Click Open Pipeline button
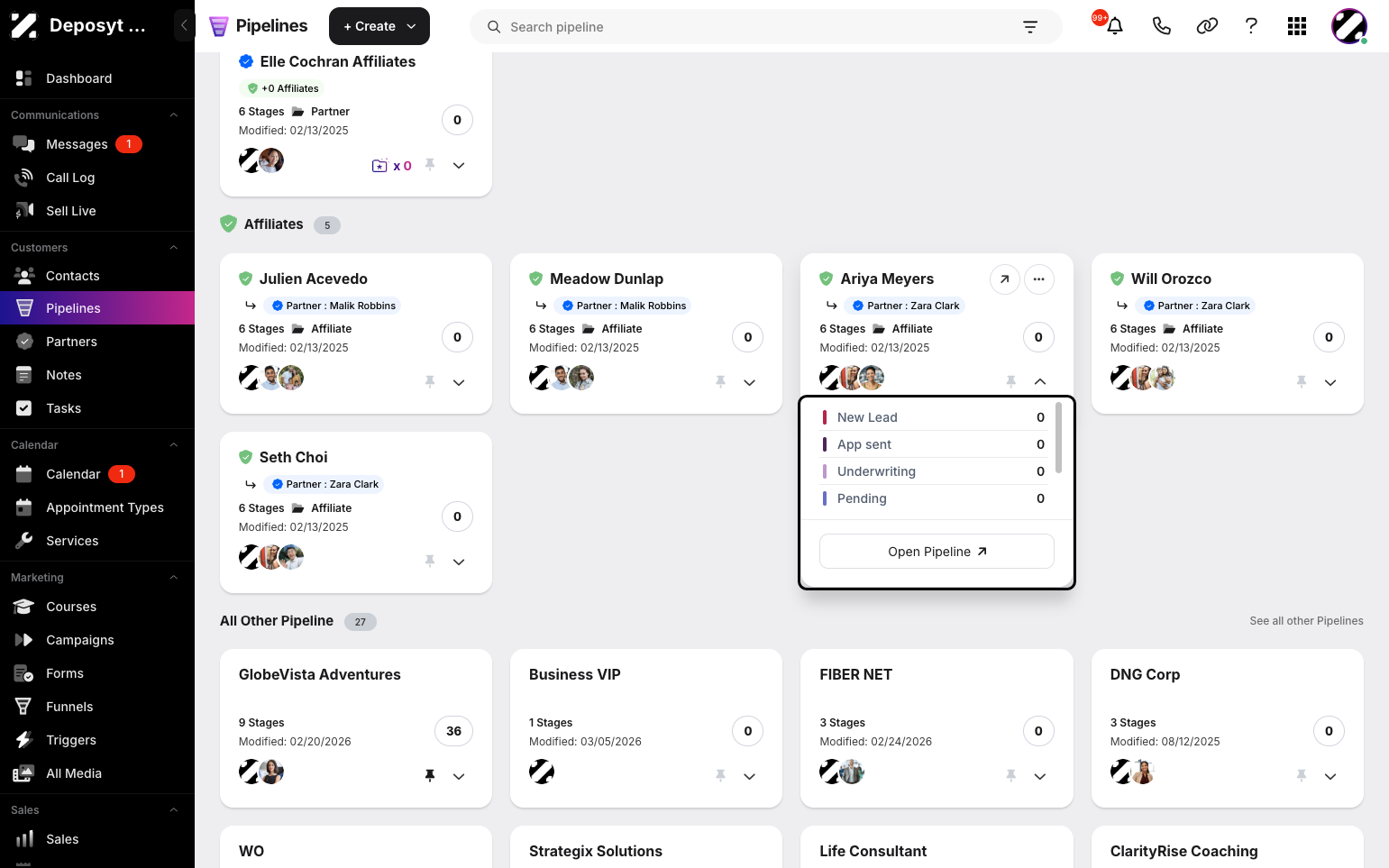1389x868 pixels. click(x=937, y=552)
